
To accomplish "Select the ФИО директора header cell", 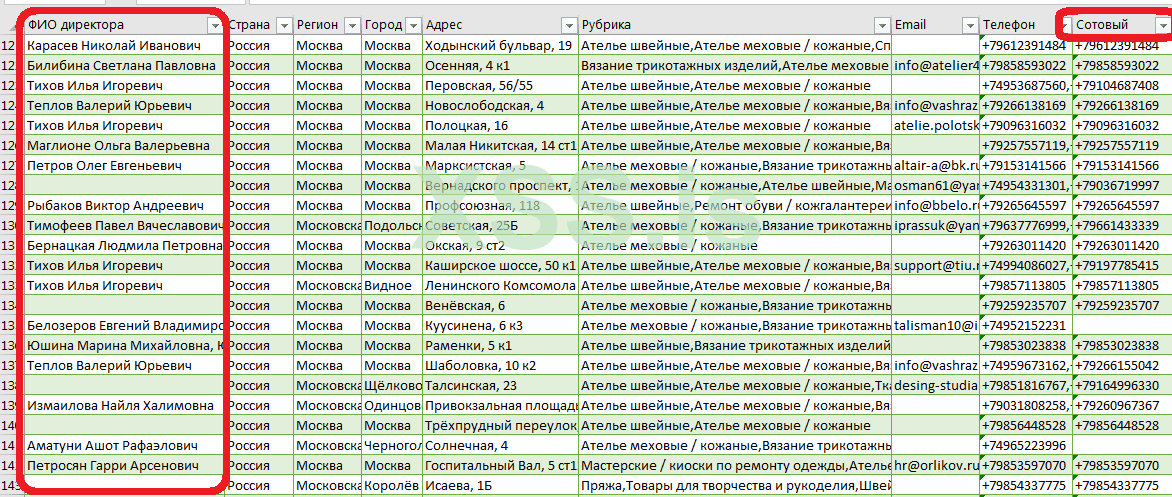I will click(x=125, y=25).
